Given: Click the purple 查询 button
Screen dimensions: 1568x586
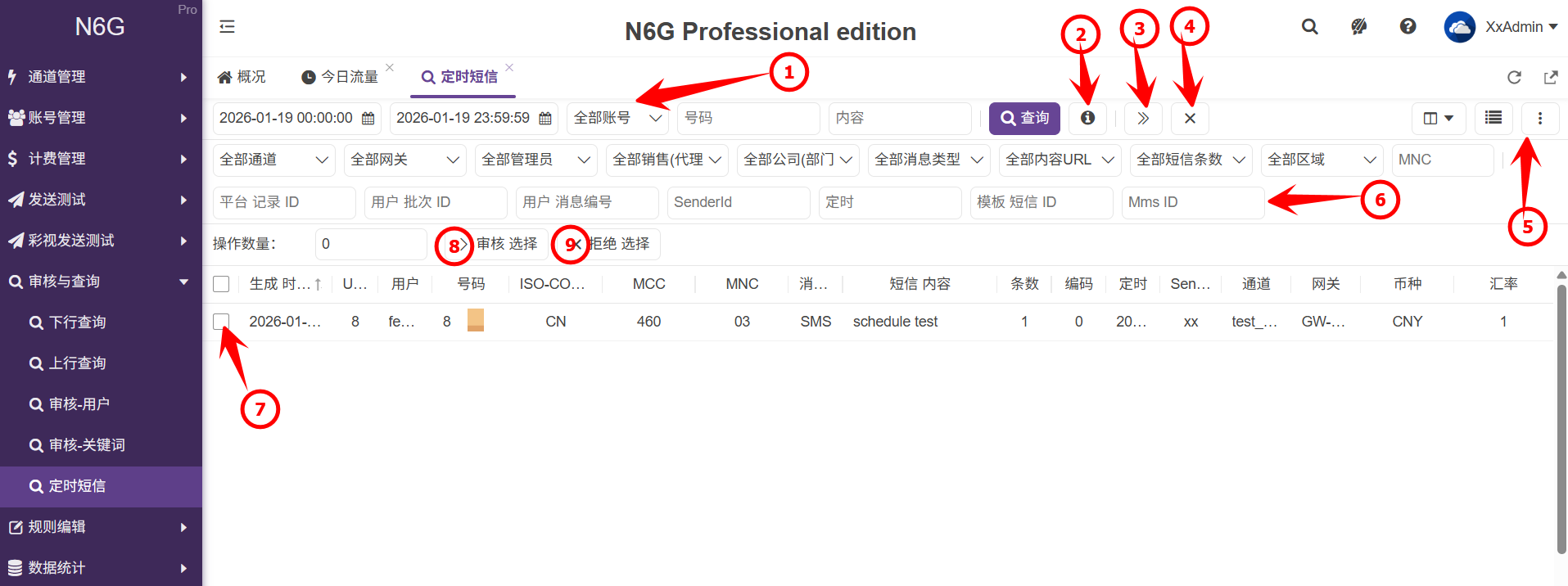Looking at the screenshot, I should 1024,118.
